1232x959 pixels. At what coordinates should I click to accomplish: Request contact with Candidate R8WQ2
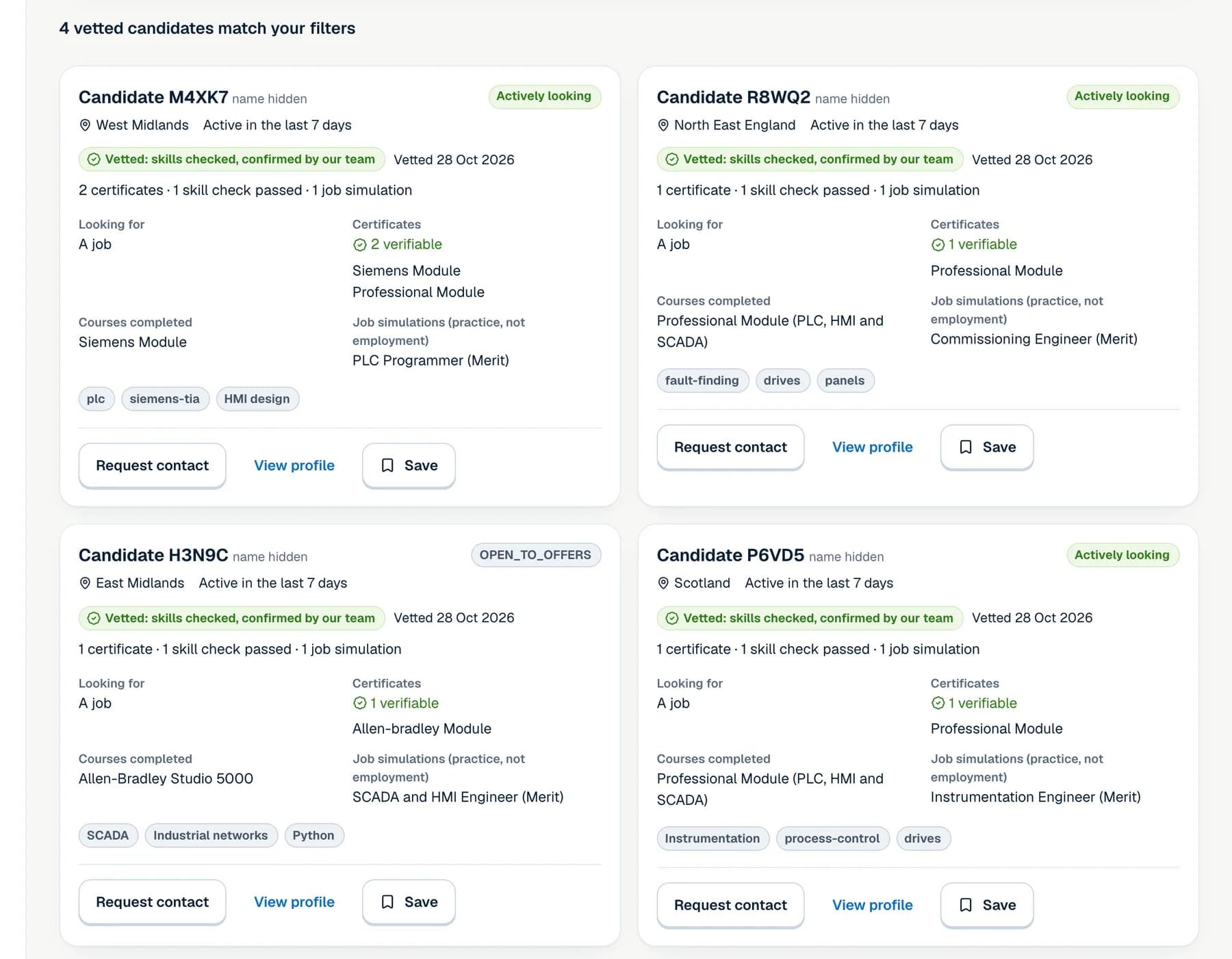click(730, 447)
